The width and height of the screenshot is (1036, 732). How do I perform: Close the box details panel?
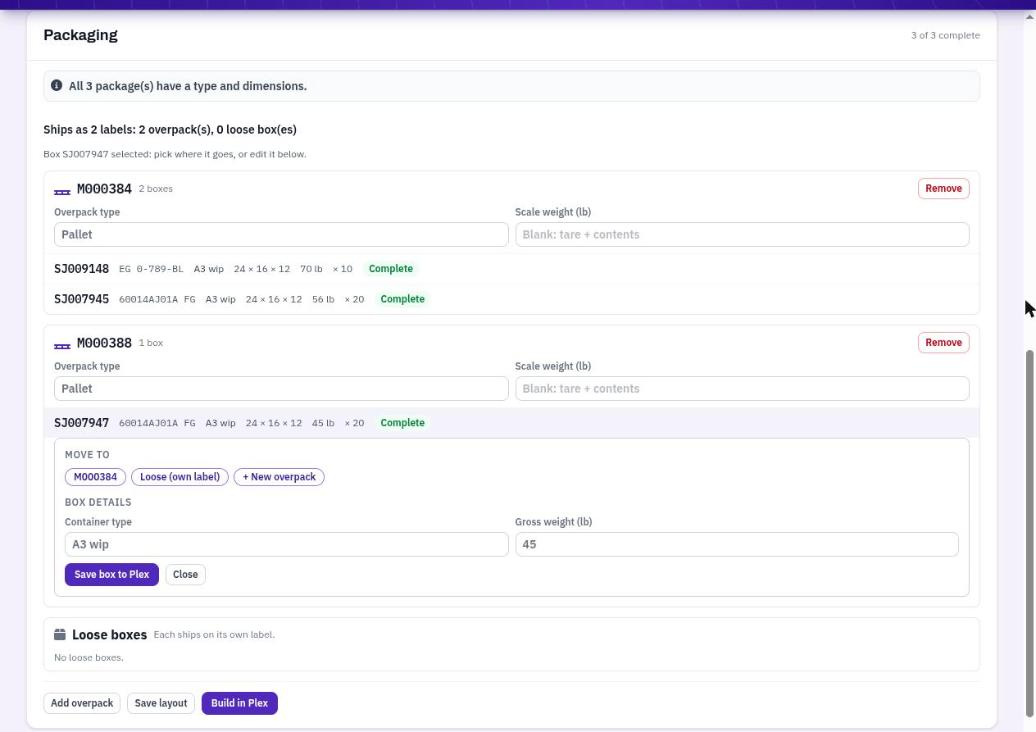[185, 575]
